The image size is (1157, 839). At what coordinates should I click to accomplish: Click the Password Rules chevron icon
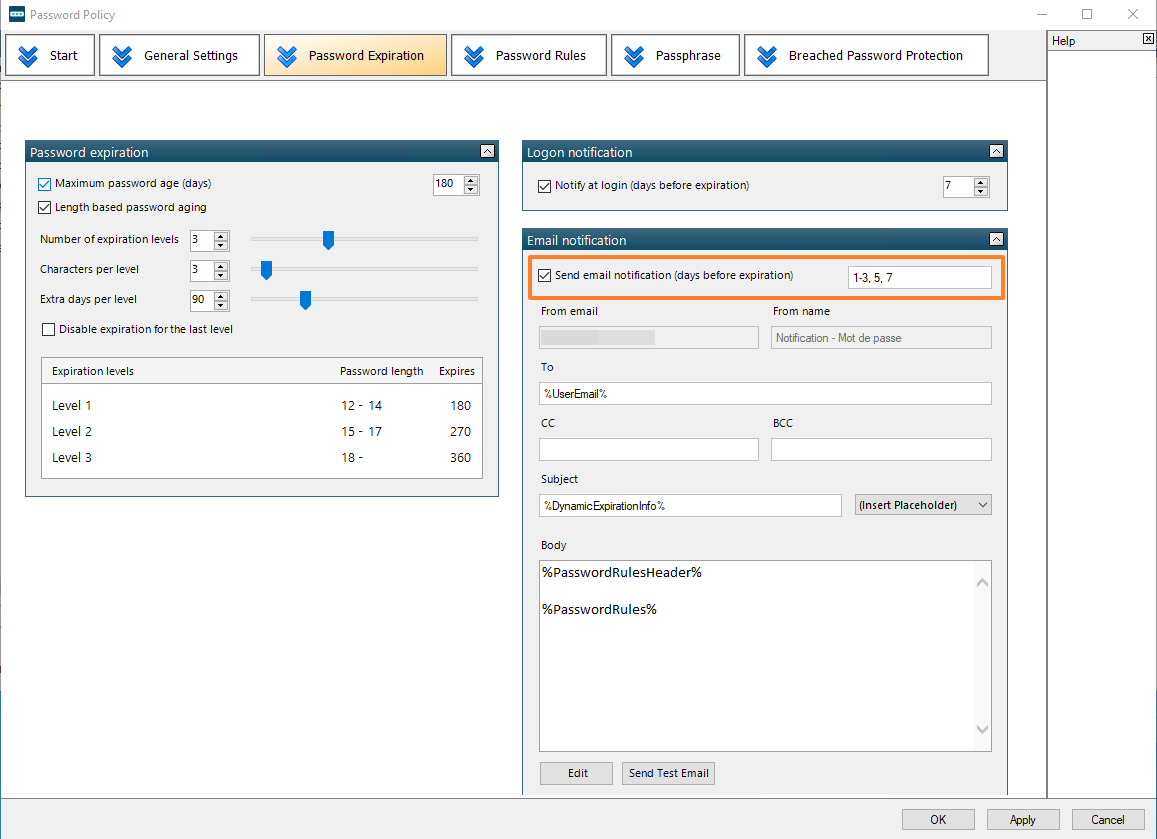pos(474,56)
